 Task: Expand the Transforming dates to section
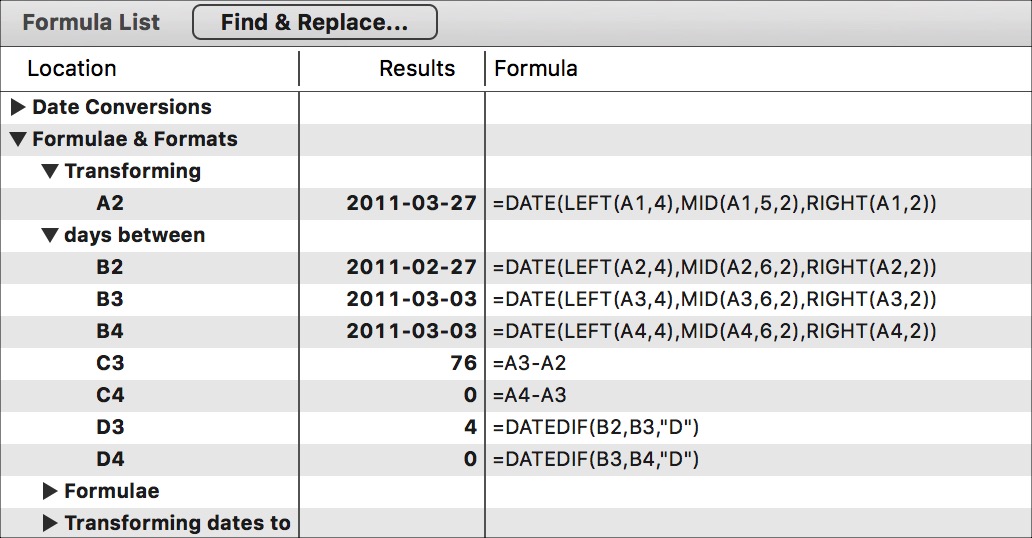point(50,523)
